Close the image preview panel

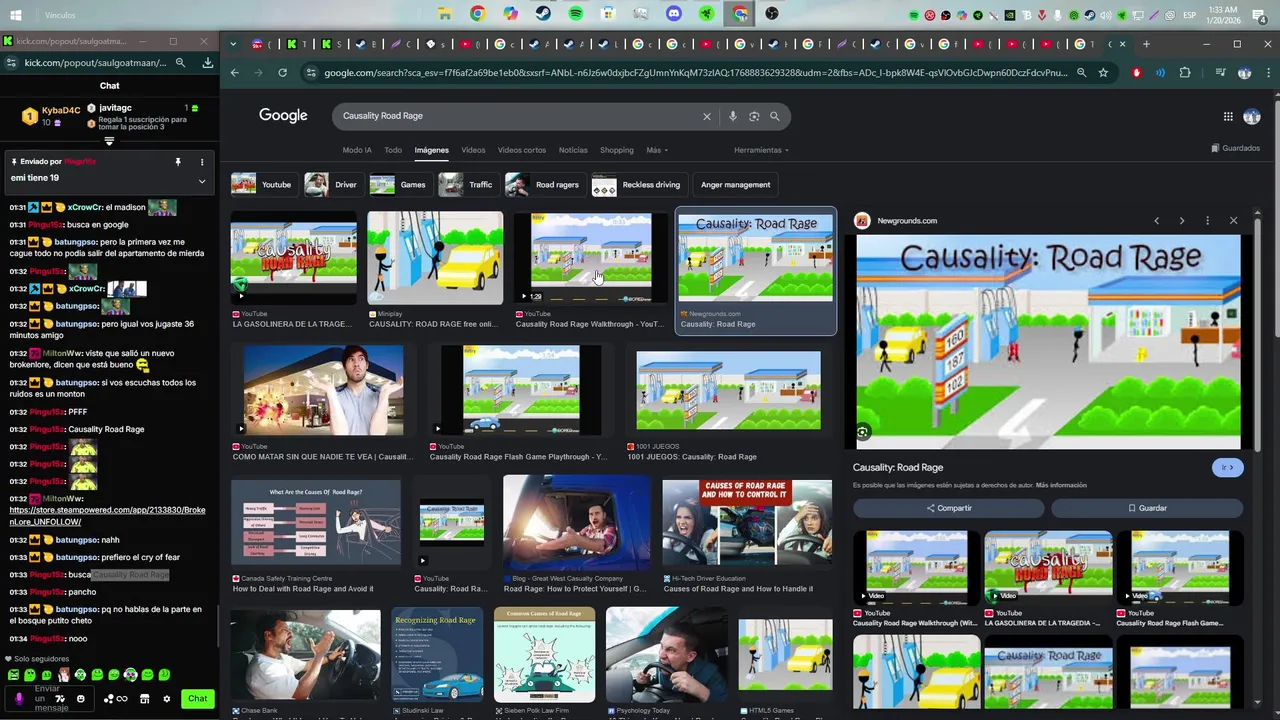(1233, 221)
